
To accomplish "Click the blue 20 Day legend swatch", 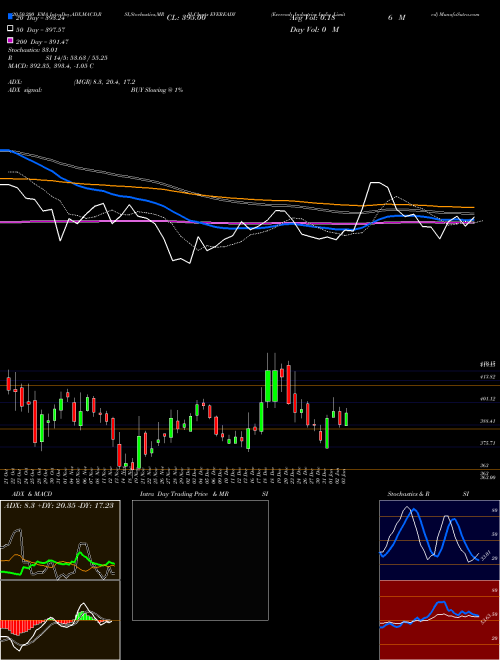I will 10,17.
